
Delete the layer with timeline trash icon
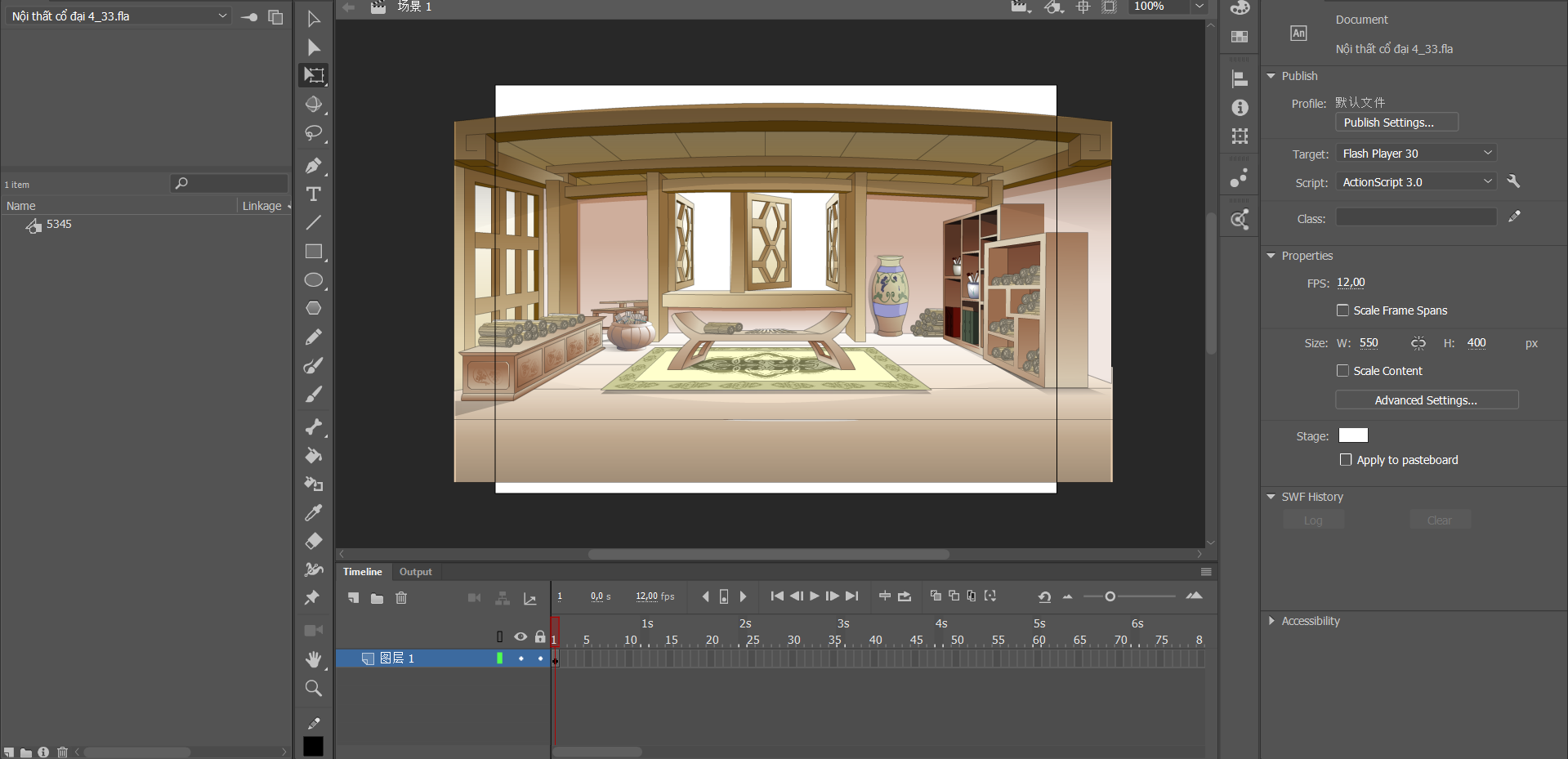401,598
